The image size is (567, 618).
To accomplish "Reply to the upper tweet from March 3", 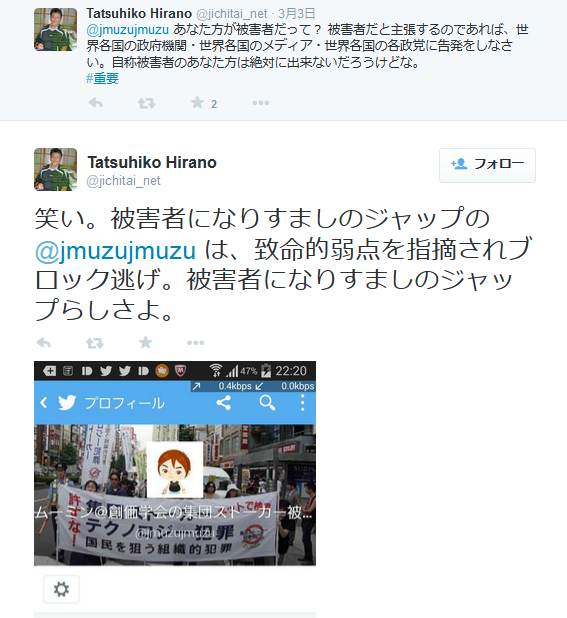I will click(x=95, y=103).
